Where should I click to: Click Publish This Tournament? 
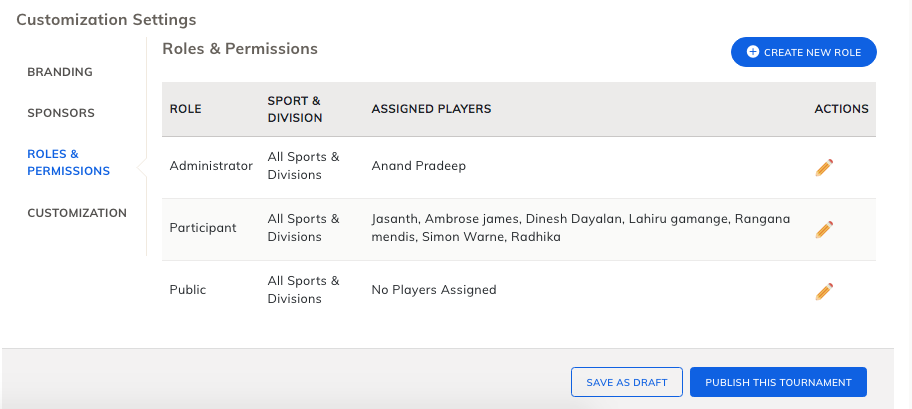(x=778, y=382)
